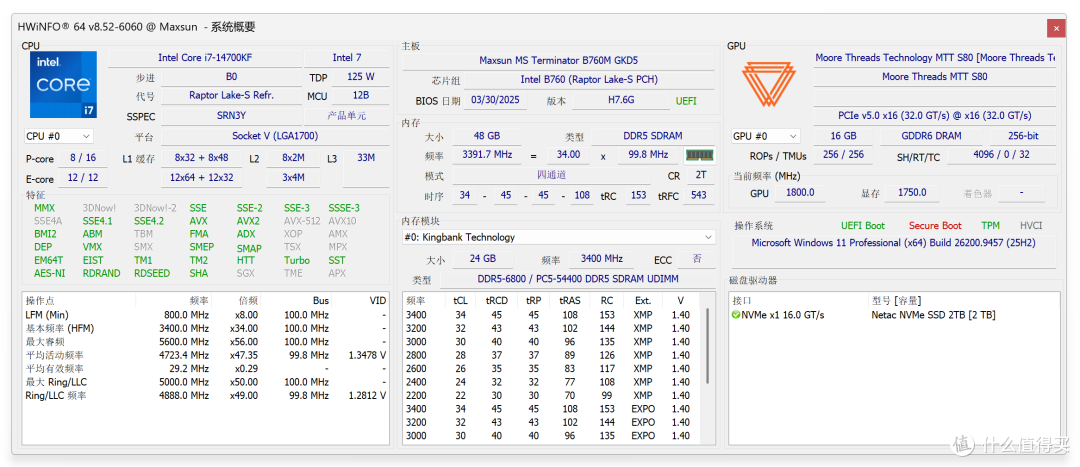Click the DDR5-6800 / PC5-54400 module type field
The image size is (1080, 467).
(577, 280)
